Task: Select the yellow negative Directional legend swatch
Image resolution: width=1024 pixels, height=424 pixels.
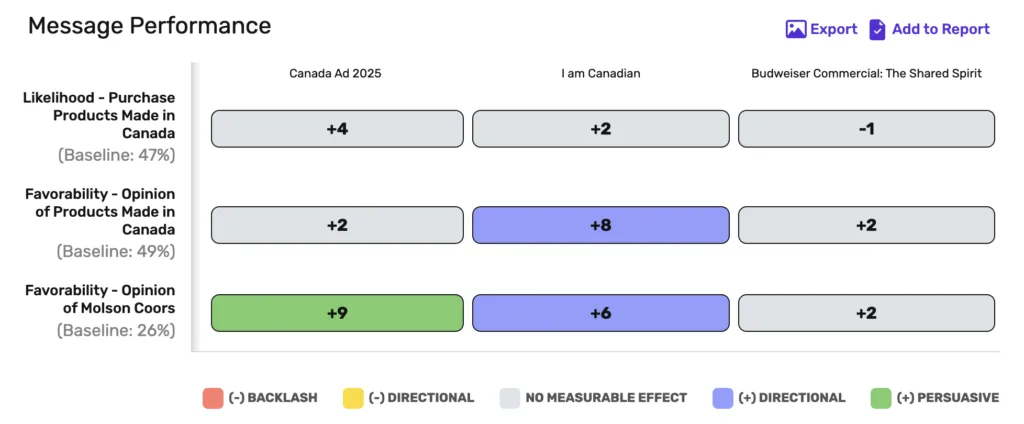Action: (353, 398)
